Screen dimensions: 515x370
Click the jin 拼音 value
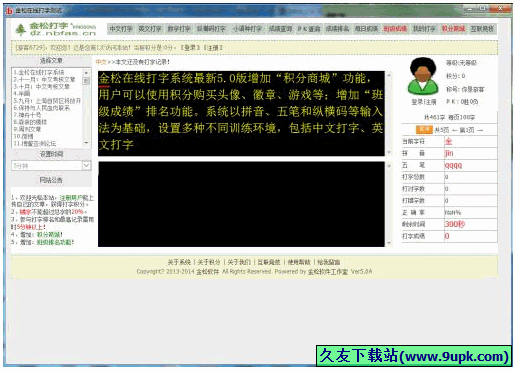449,153
